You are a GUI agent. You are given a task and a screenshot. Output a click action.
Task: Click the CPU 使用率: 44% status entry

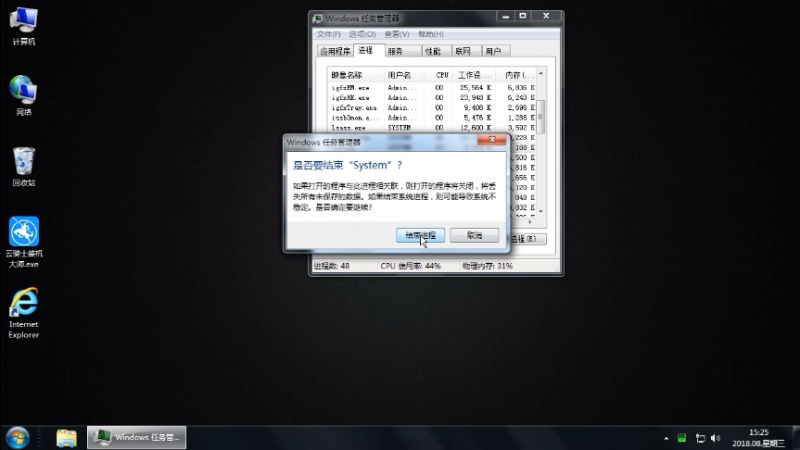[411, 266]
